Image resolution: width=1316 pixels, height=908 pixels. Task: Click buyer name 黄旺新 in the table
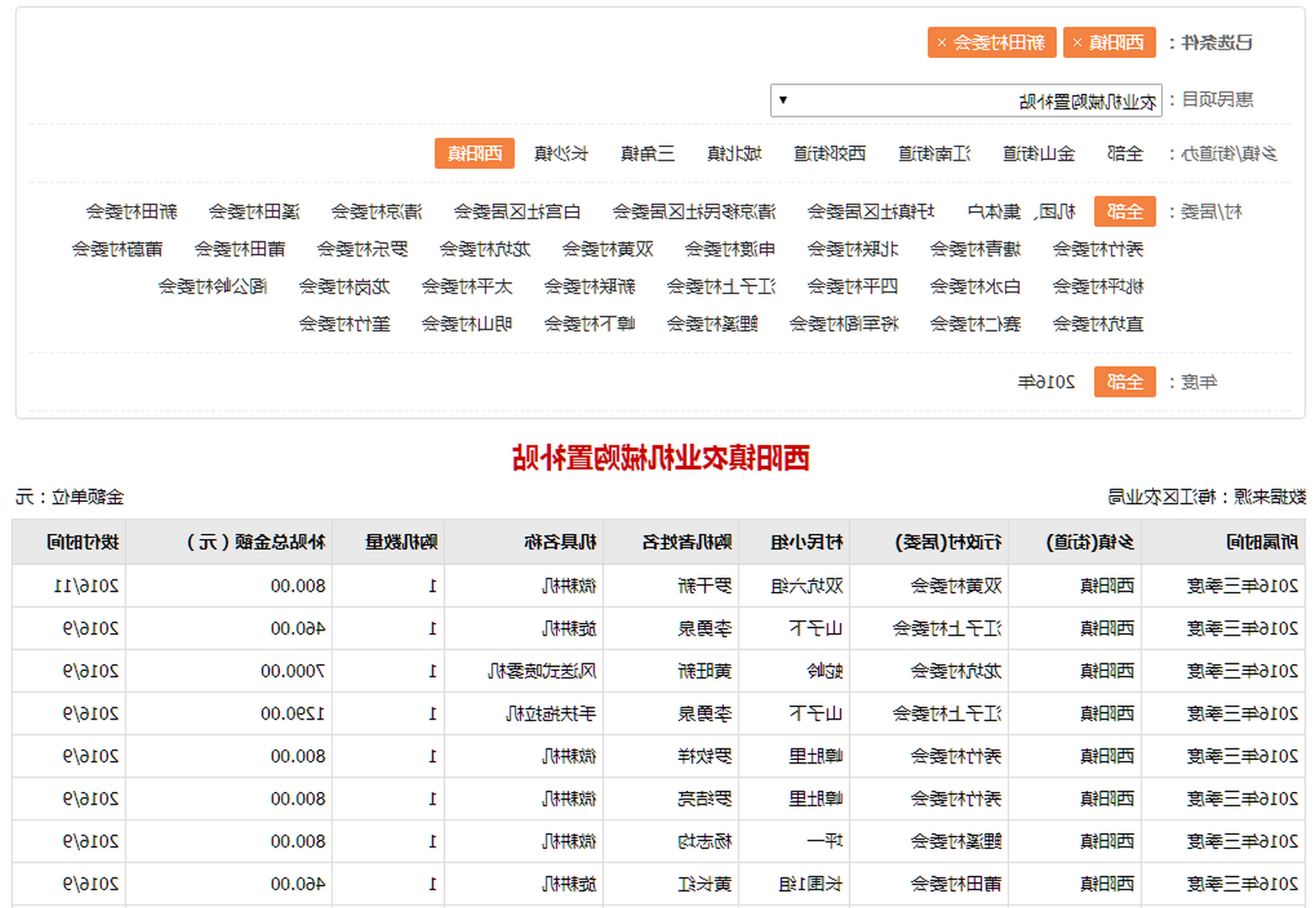pyautogui.click(x=705, y=671)
